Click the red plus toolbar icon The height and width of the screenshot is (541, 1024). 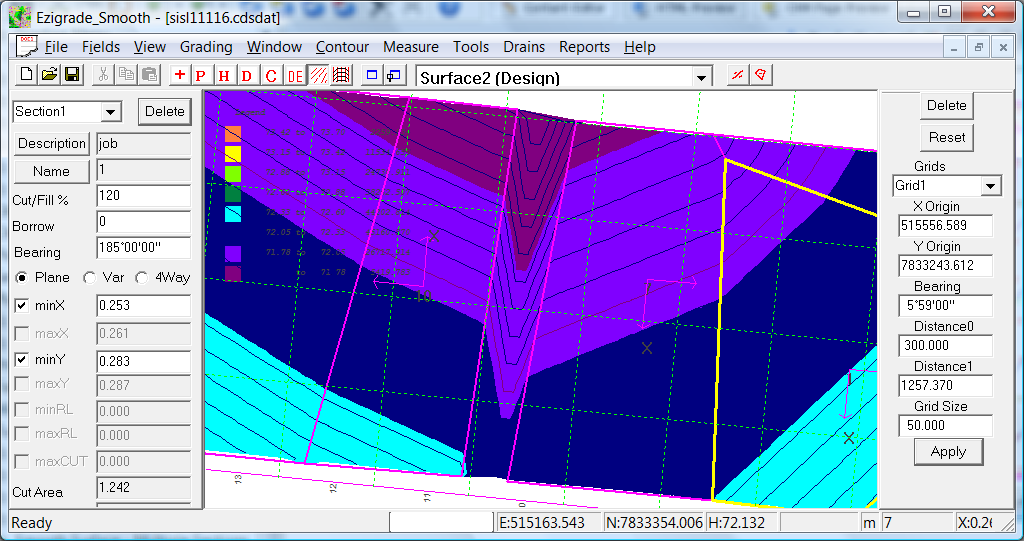(180, 76)
